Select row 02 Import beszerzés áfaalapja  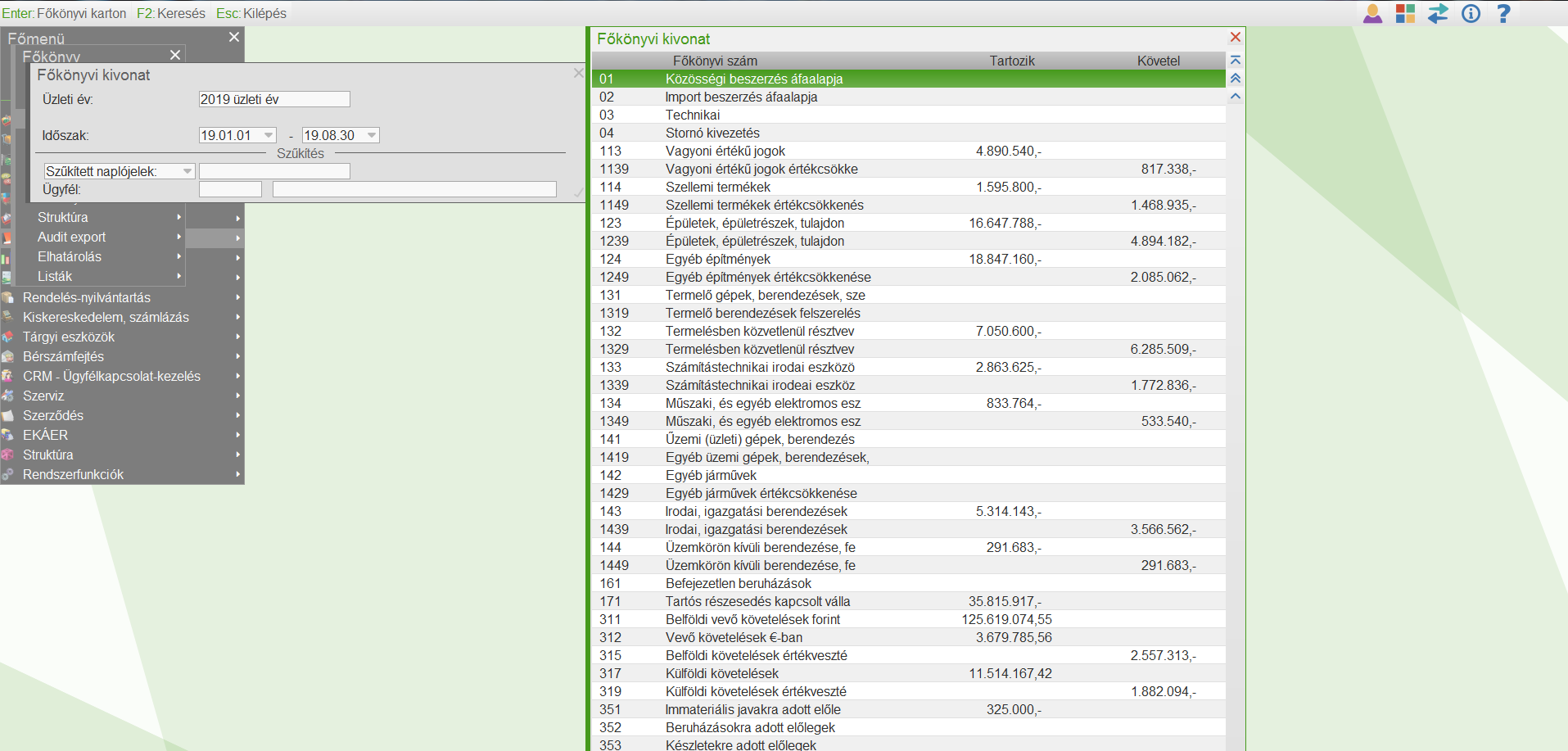click(x=909, y=97)
